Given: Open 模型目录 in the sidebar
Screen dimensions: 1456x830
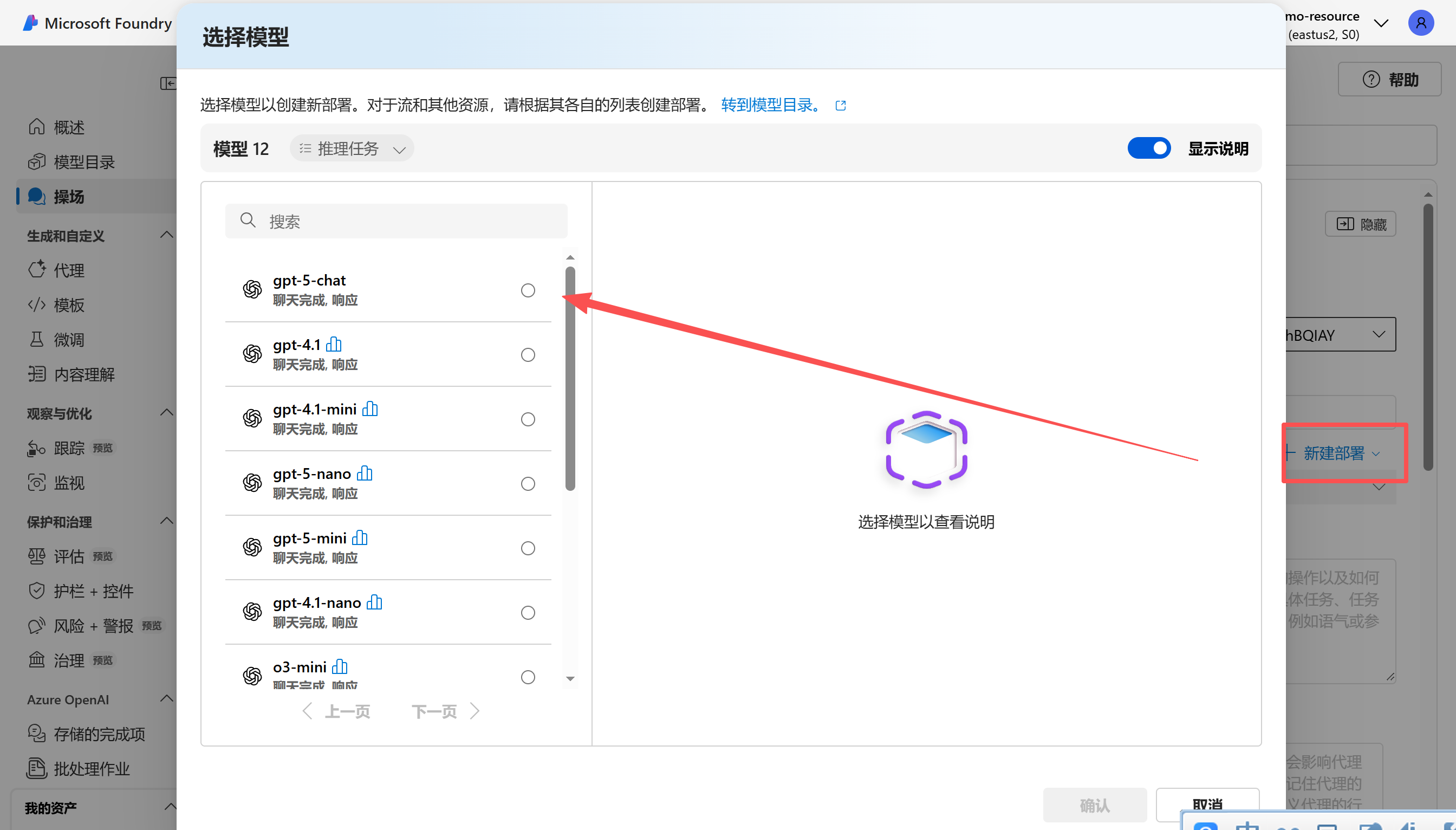Looking at the screenshot, I should click(x=84, y=162).
